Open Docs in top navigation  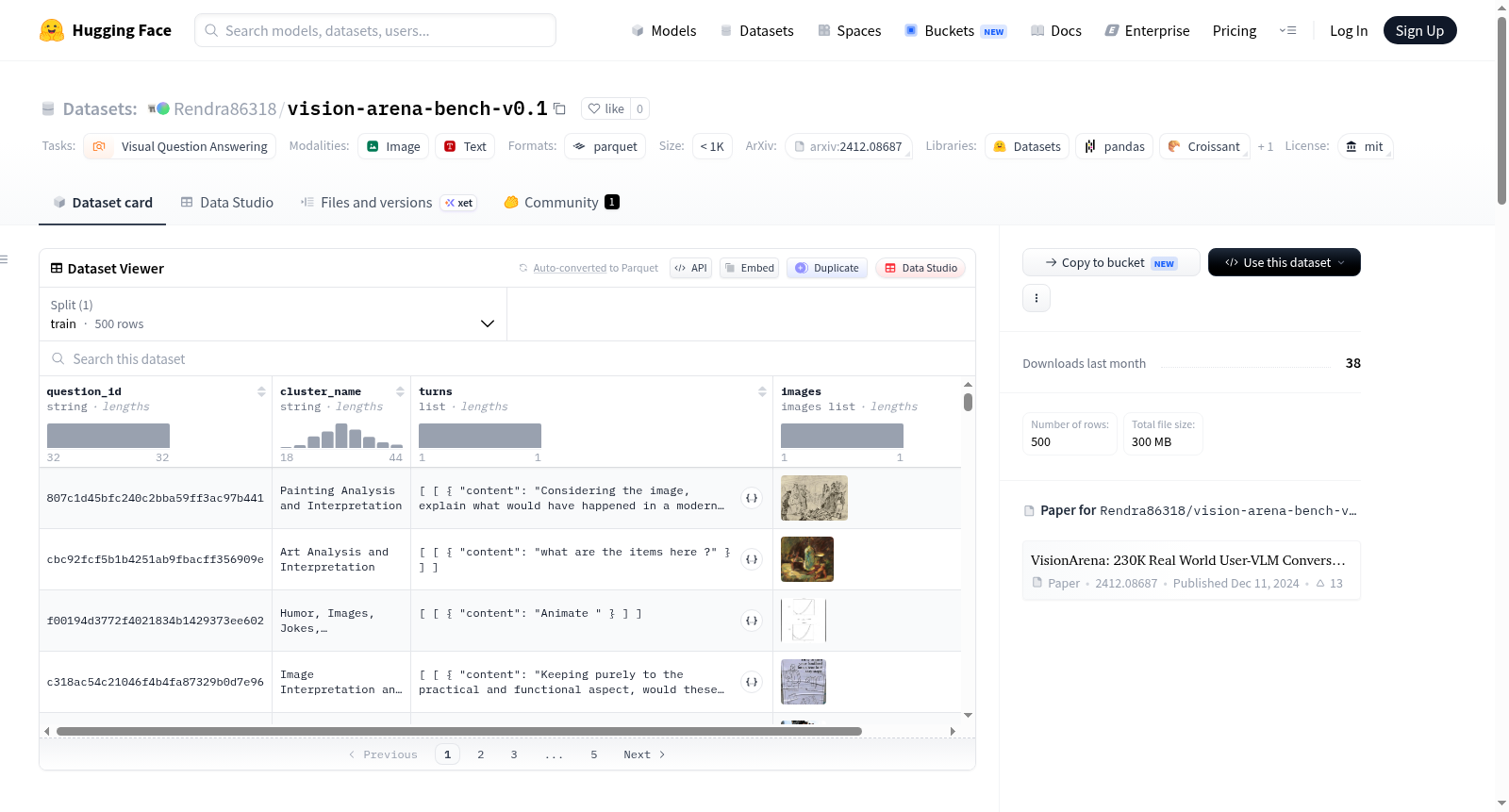(x=1056, y=30)
